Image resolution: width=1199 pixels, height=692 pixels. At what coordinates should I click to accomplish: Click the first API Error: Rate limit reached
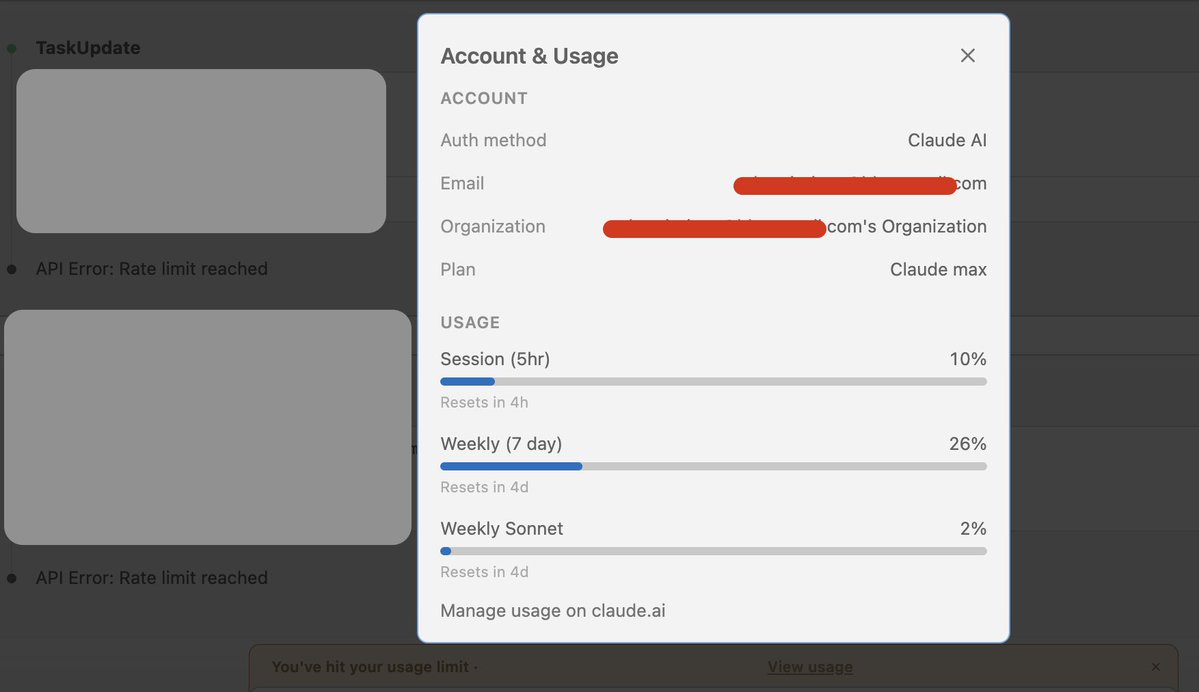151,269
